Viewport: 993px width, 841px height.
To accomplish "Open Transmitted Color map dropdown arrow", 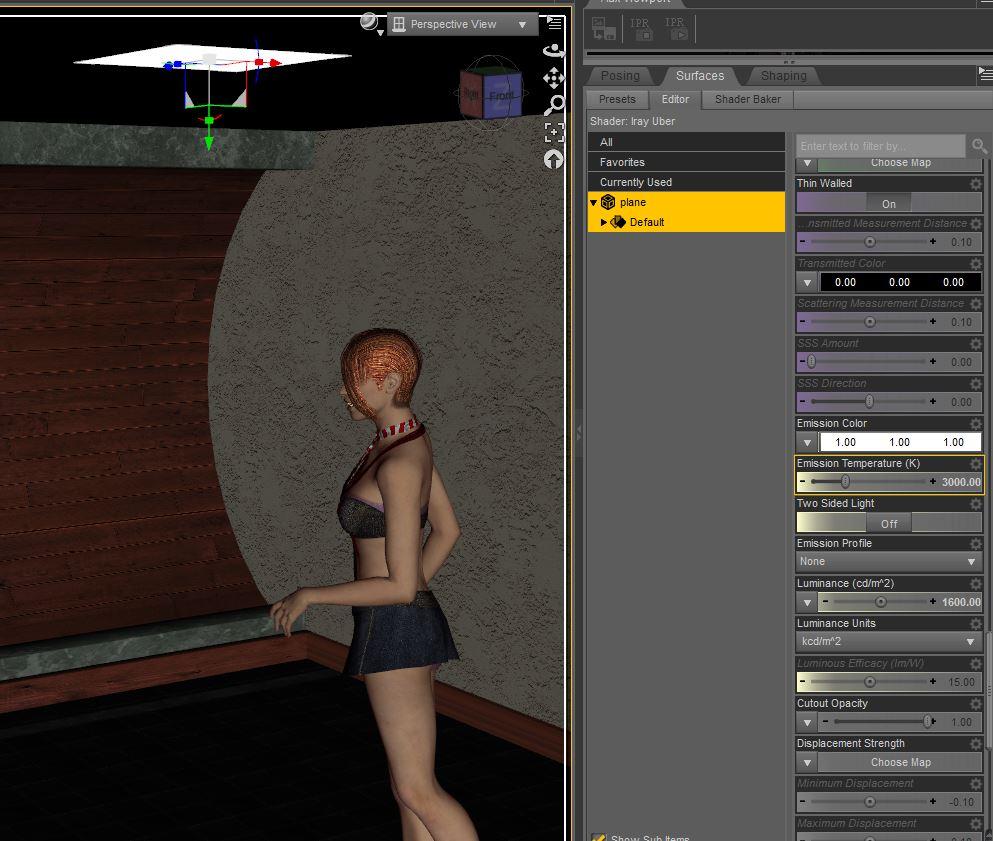I will [x=807, y=282].
